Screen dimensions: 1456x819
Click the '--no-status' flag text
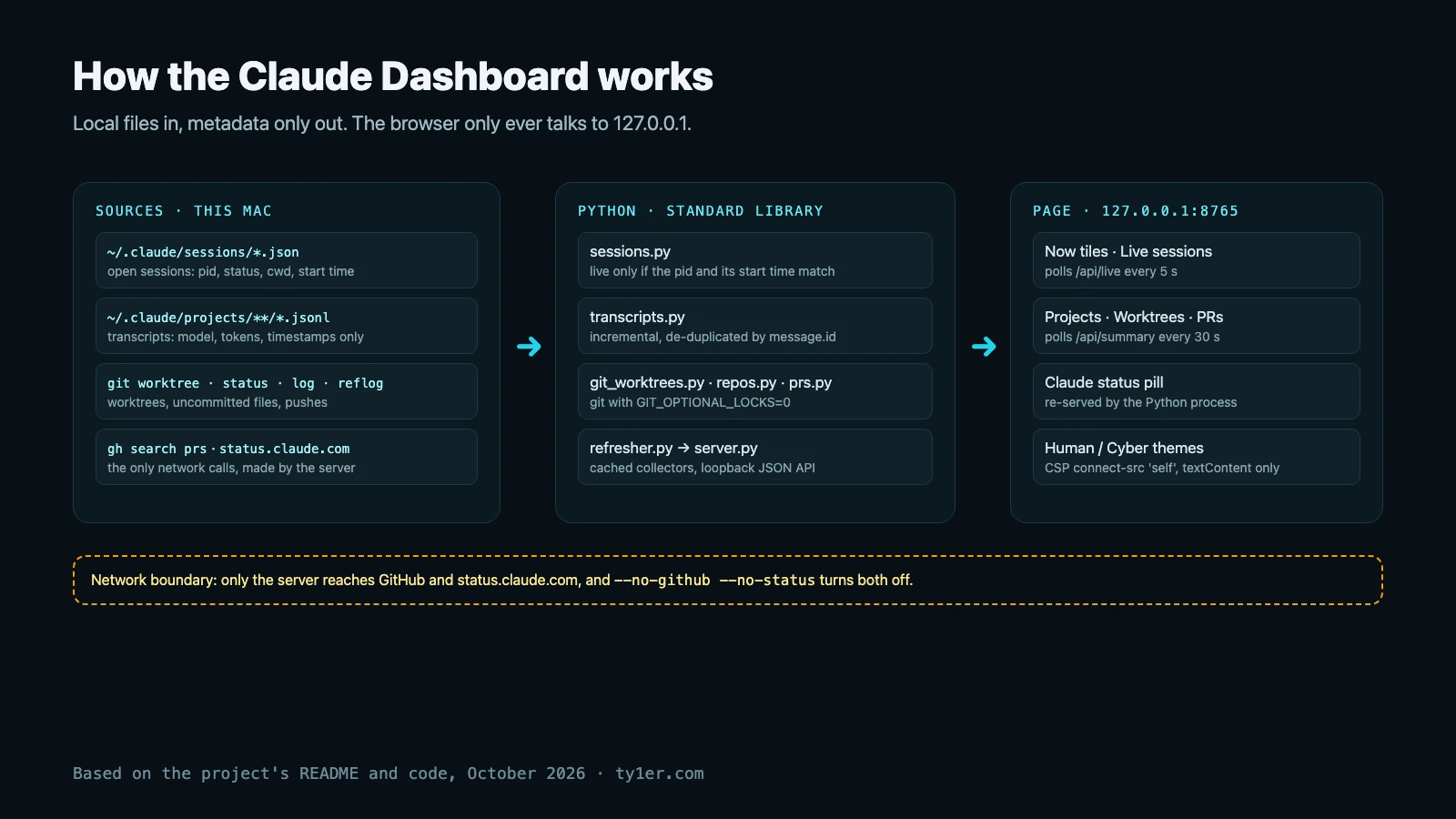(767, 581)
